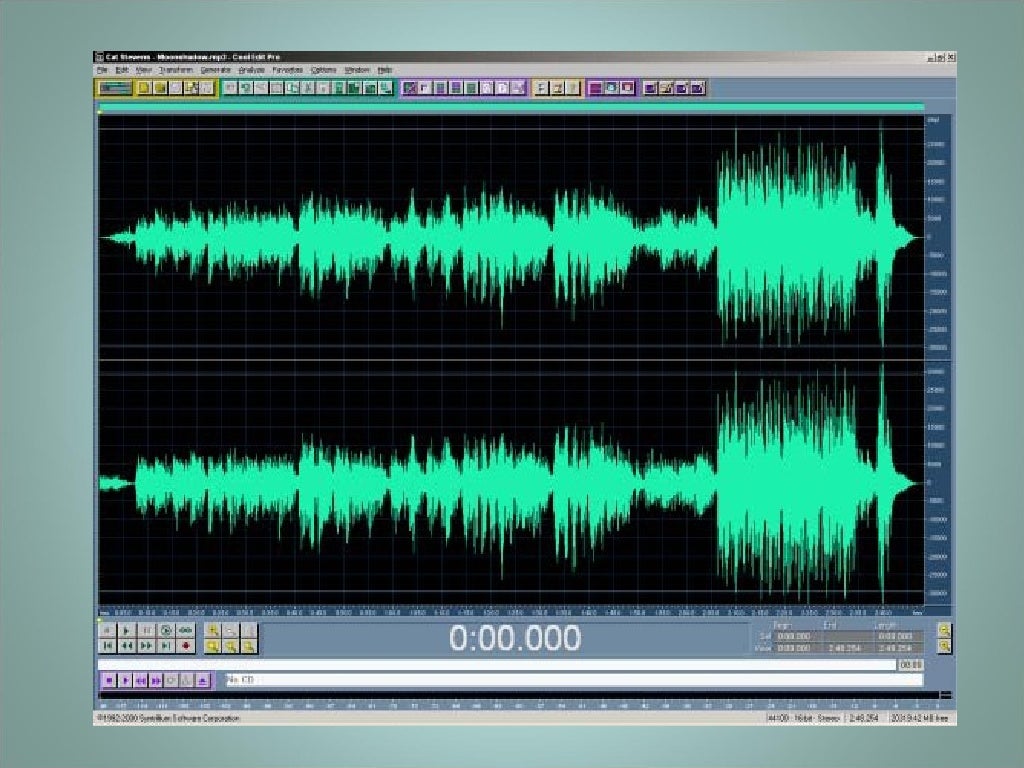The width and height of the screenshot is (1024, 768).
Task: Click the right channel waveform
Action: coord(511,482)
